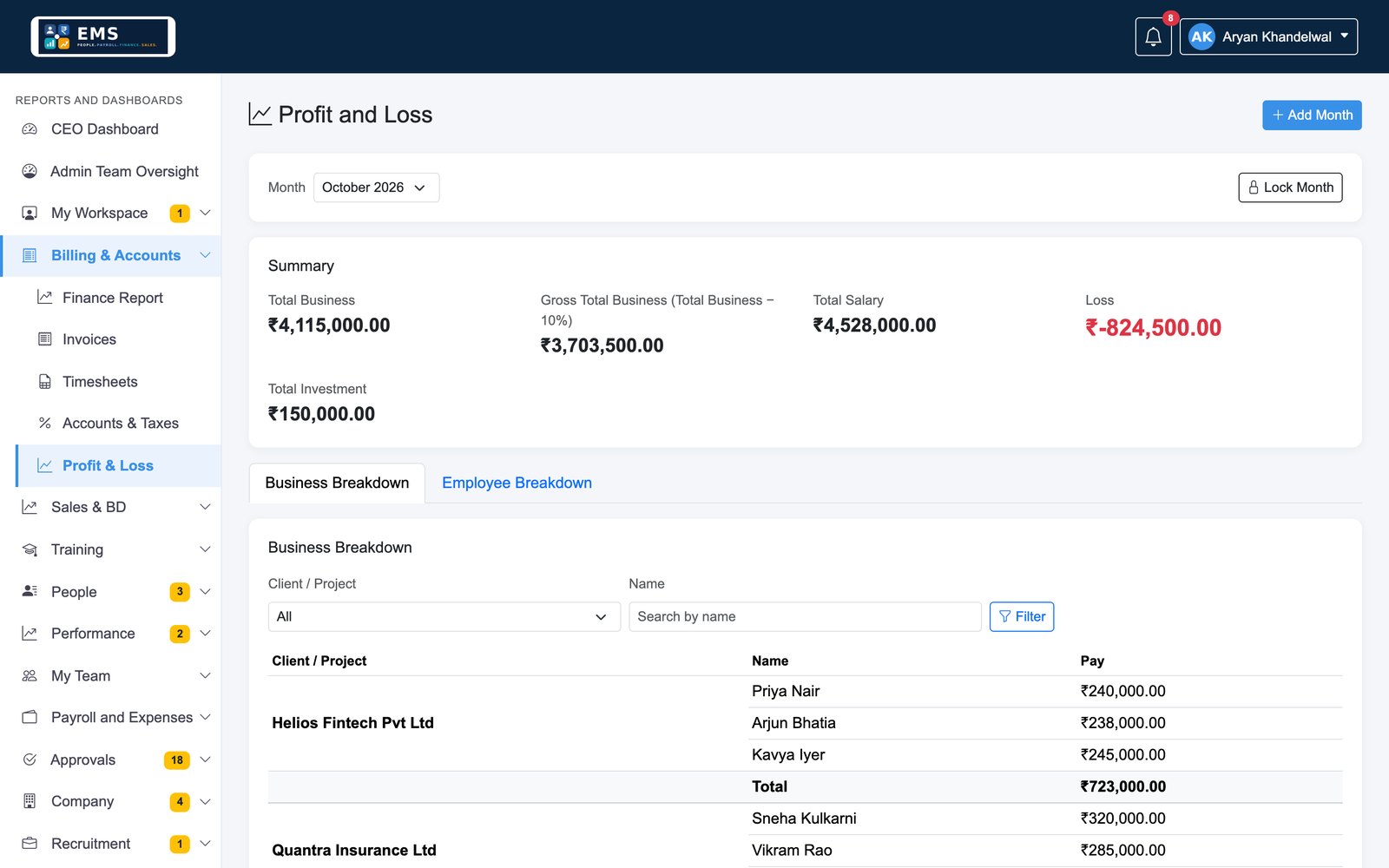Click the Filter button
The width and height of the screenshot is (1389, 868).
coord(1022,617)
